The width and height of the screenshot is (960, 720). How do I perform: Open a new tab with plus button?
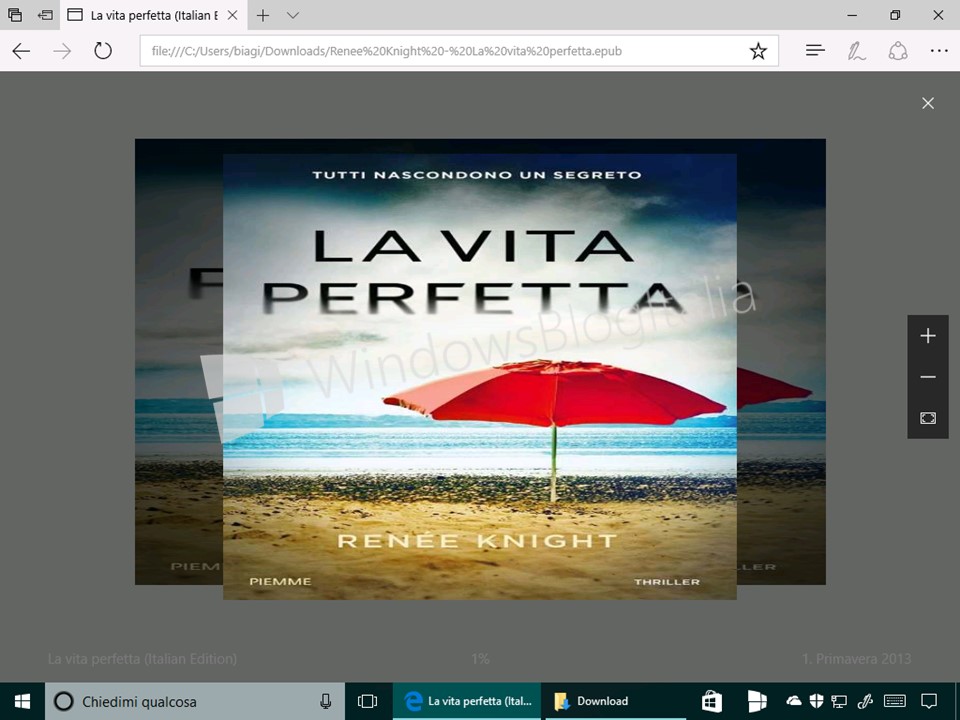coord(263,15)
